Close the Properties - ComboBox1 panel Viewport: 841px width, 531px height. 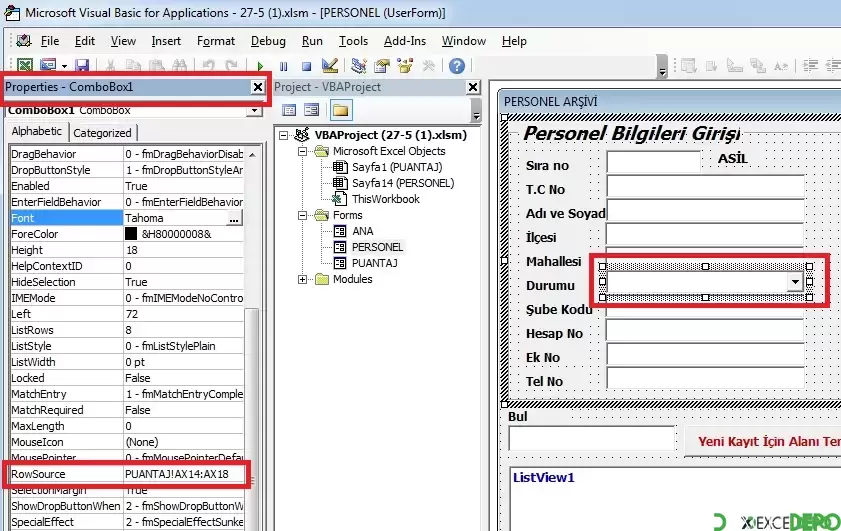click(257, 87)
